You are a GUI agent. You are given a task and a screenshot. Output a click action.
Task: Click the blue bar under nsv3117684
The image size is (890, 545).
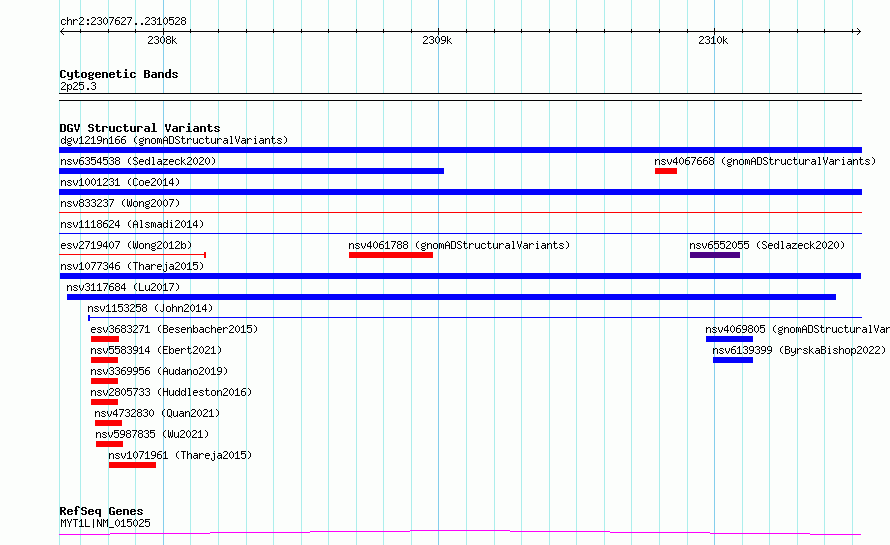coord(451,297)
